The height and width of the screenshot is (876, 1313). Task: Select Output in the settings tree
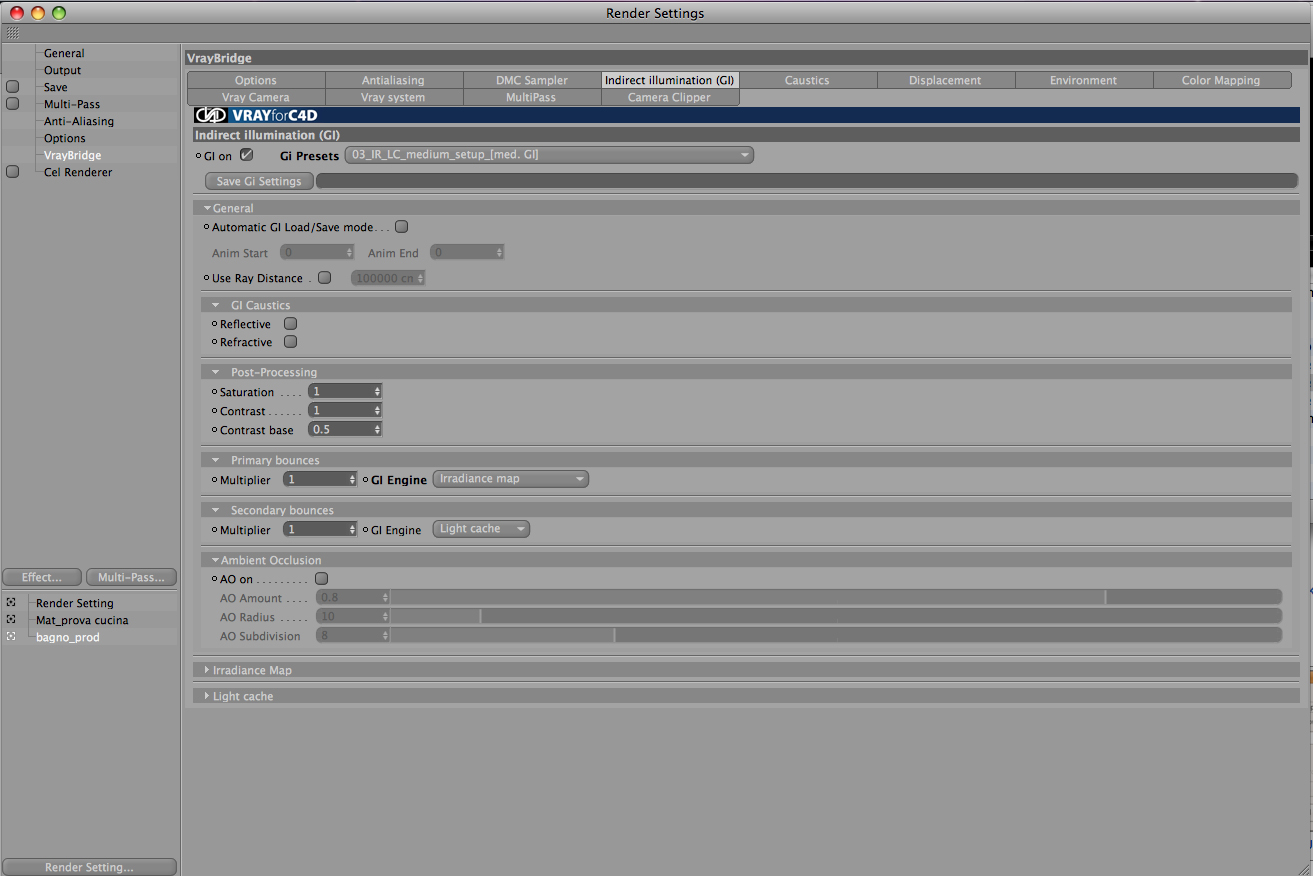point(63,70)
